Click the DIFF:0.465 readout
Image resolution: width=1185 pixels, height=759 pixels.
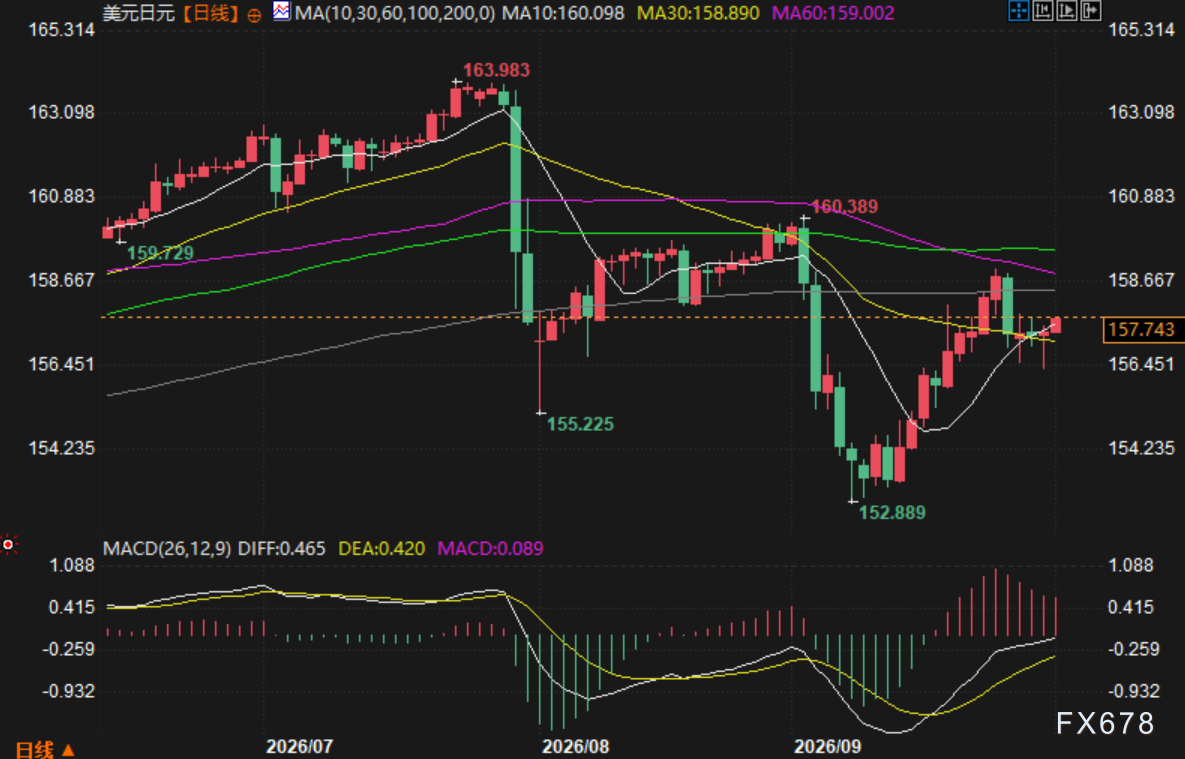tap(282, 548)
